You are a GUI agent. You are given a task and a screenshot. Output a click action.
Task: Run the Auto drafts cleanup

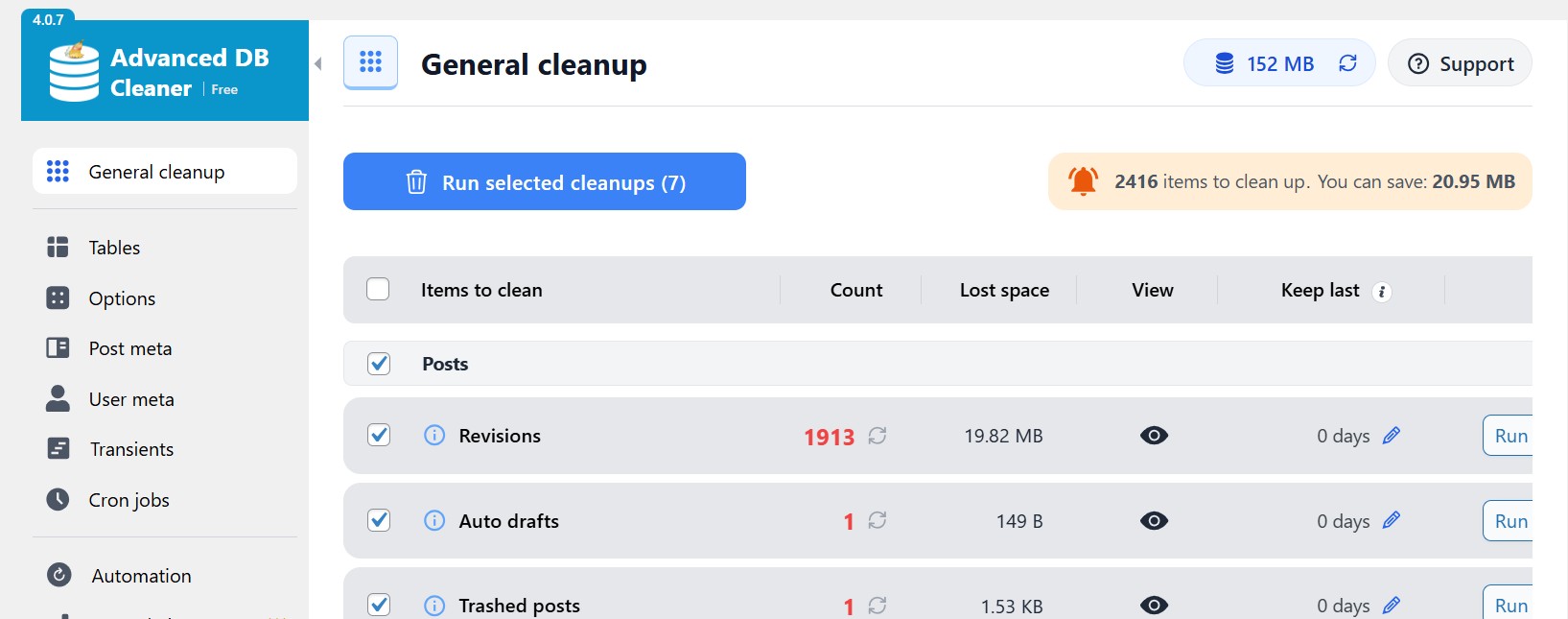[x=1509, y=521]
